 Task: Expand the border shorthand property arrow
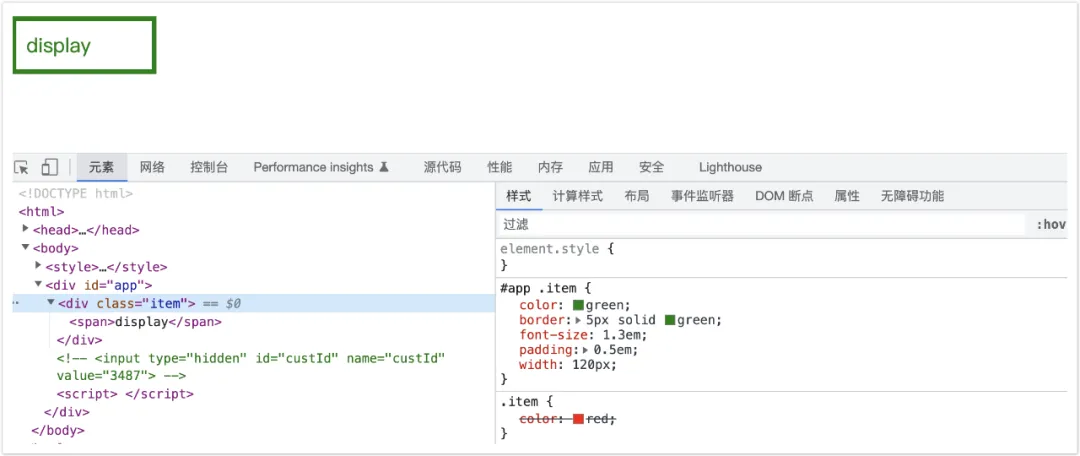click(579, 320)
